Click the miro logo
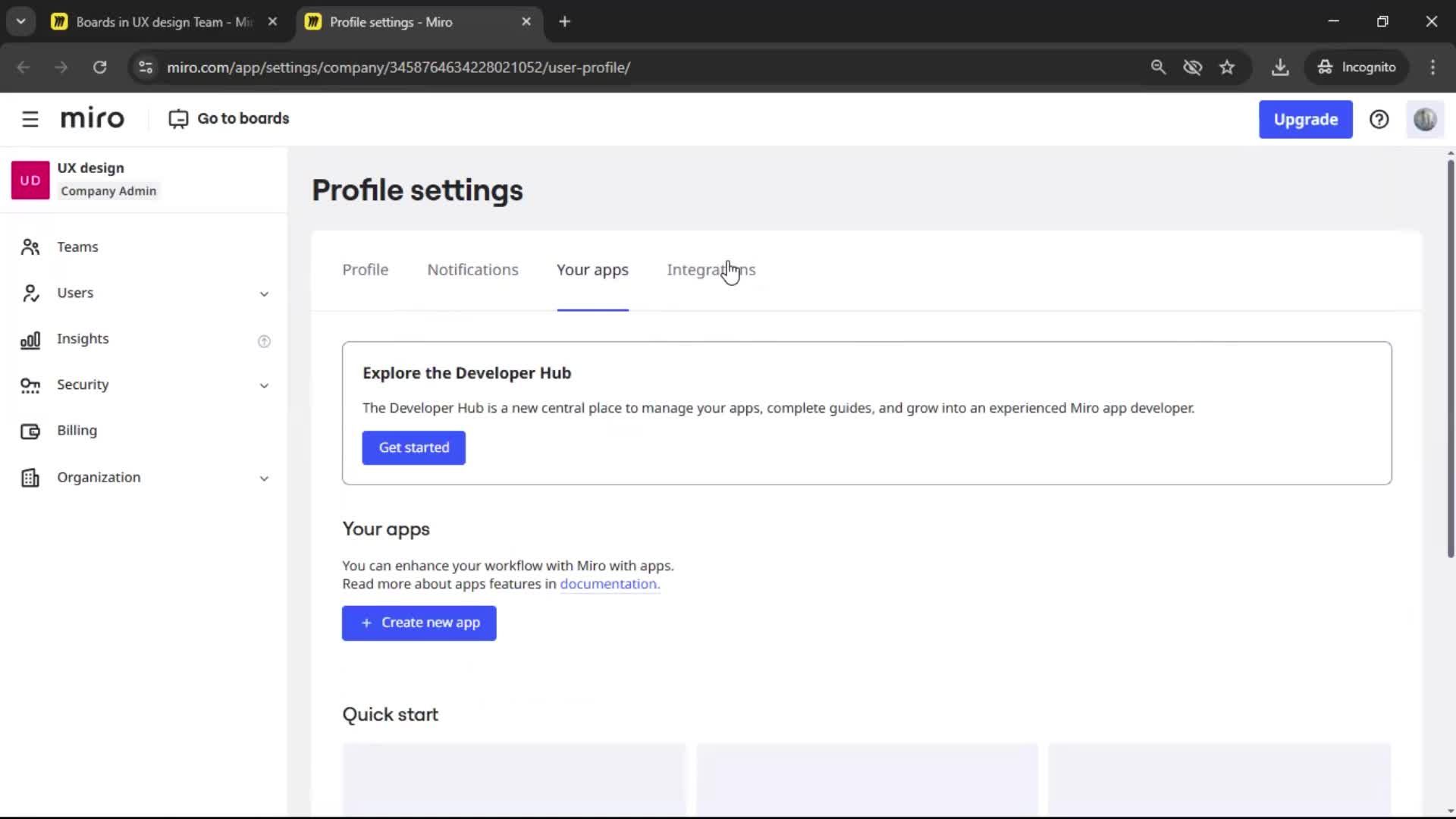This screenshot has height=819, width=1456. pos(93,119)
